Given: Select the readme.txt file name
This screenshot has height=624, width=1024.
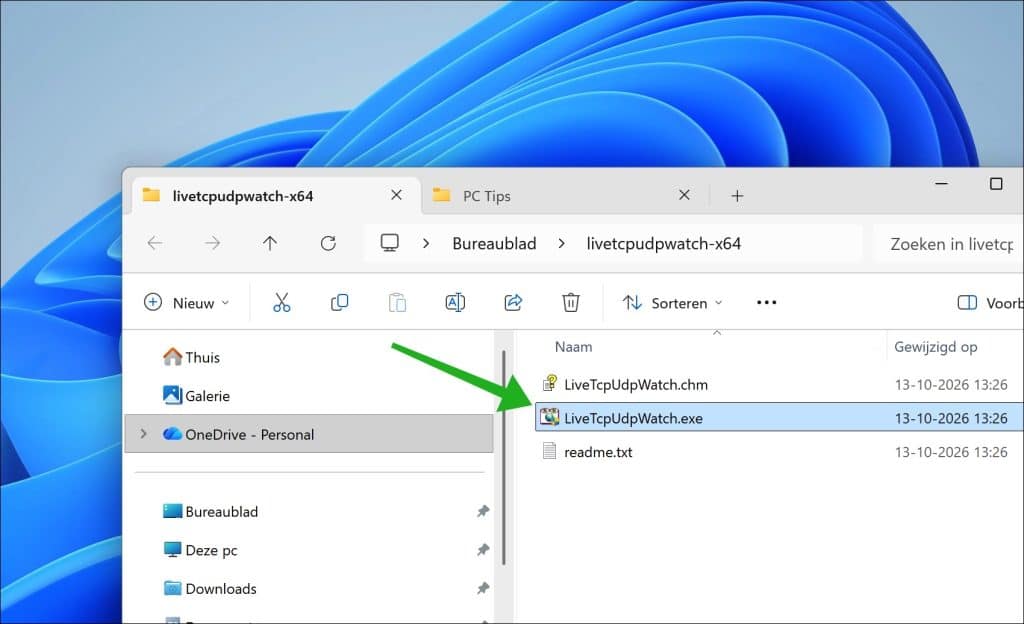Looking at the screenshot, I should click(x=598, y=452).
